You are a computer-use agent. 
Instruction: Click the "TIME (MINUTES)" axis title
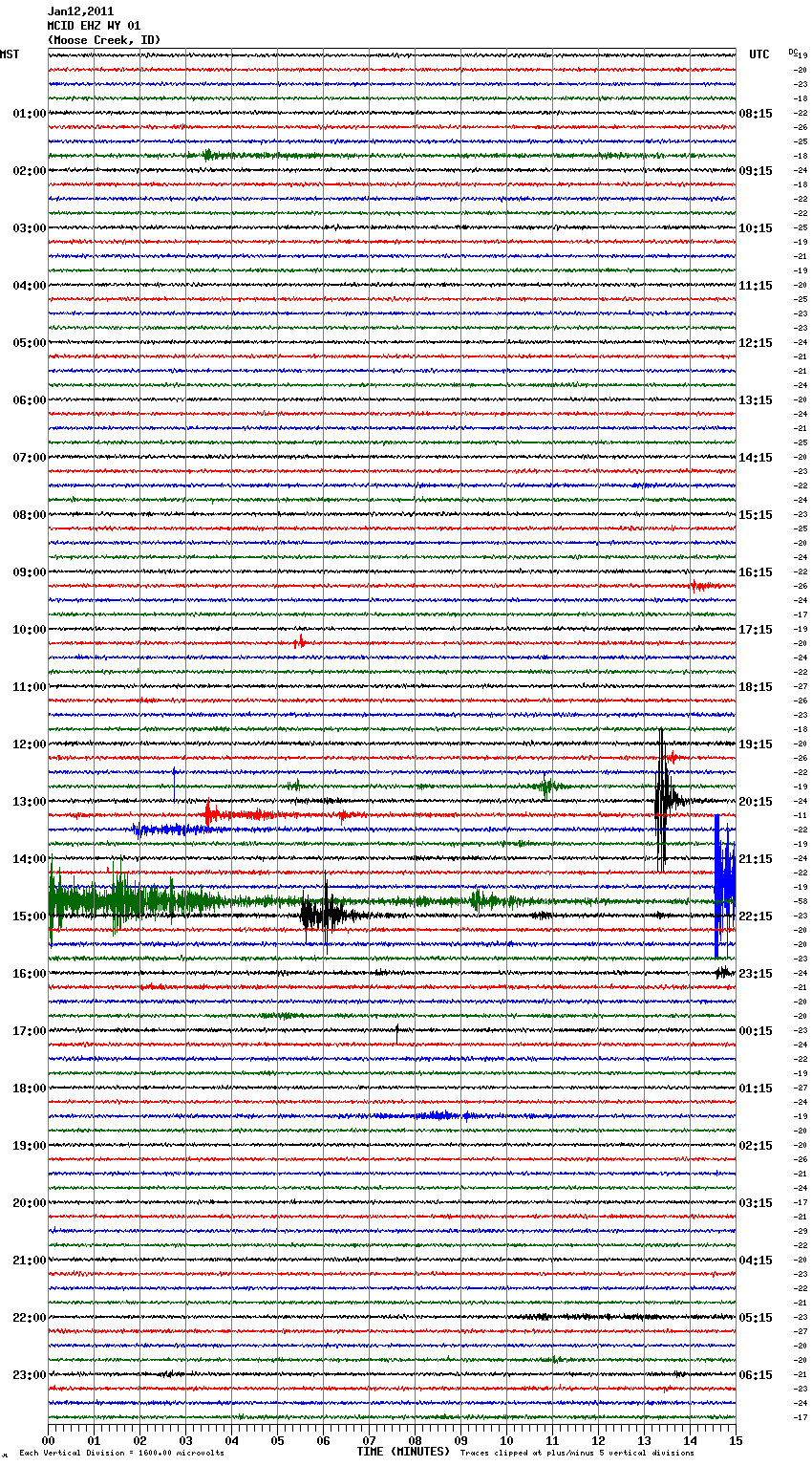403,1452
